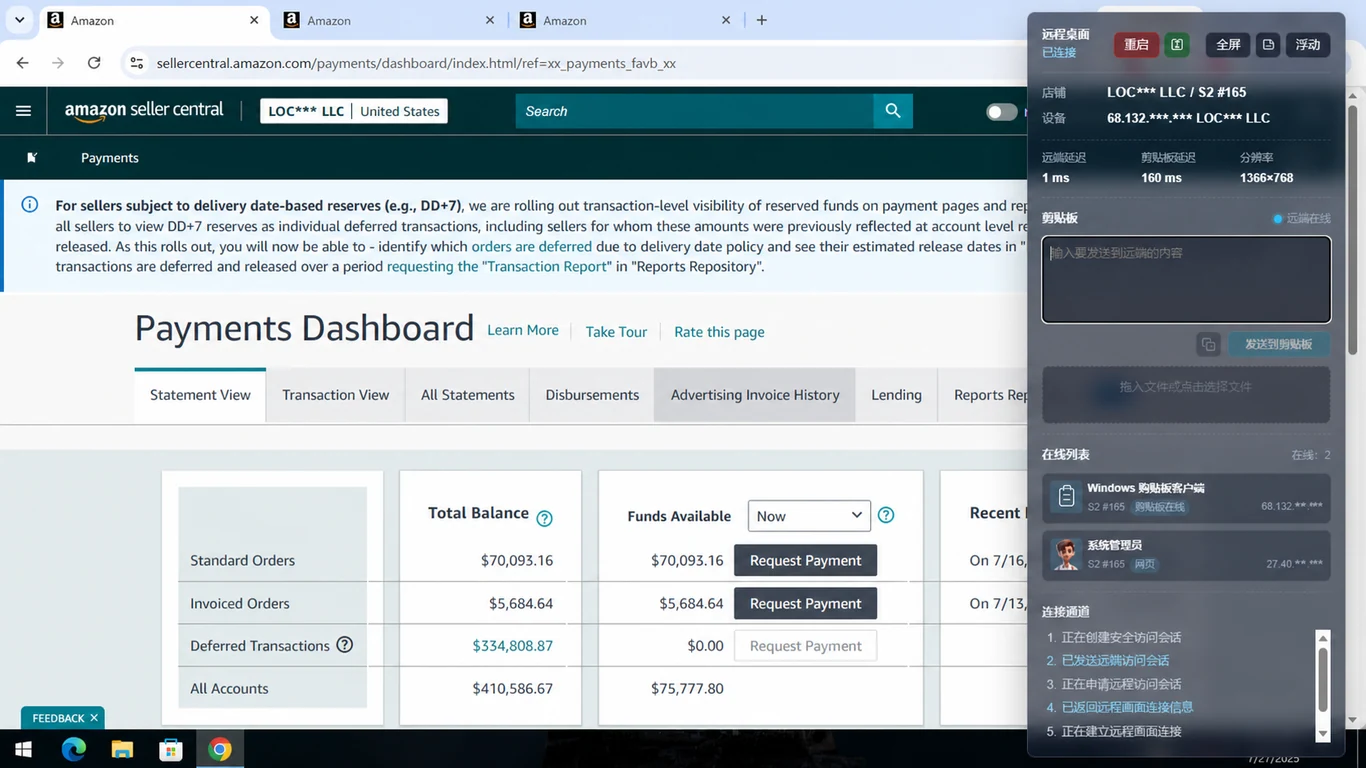Click the file drop zone below 发送到剪贴板
Viewport: 1366px width, 768px height.
point(1186,394)
